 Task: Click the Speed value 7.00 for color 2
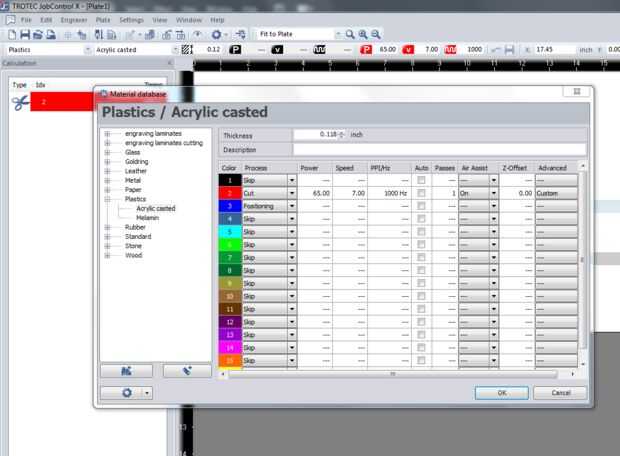coord(358,193)
